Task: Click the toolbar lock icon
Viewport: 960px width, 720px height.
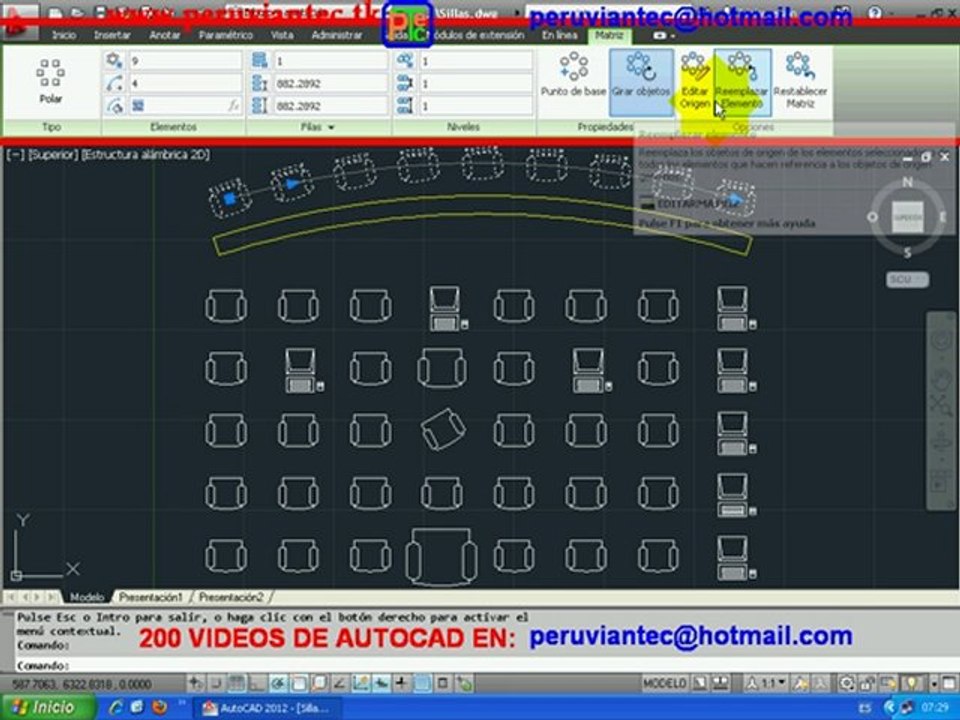Action: click(x=867, y=683)
